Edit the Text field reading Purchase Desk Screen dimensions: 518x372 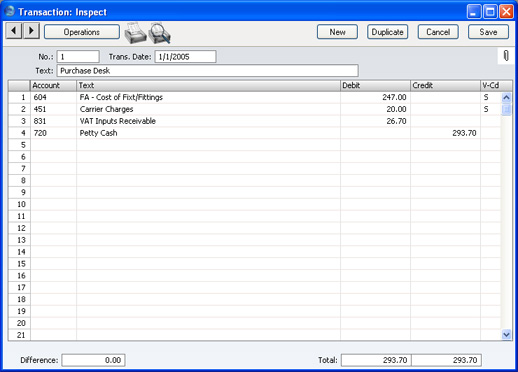point(208,71)
